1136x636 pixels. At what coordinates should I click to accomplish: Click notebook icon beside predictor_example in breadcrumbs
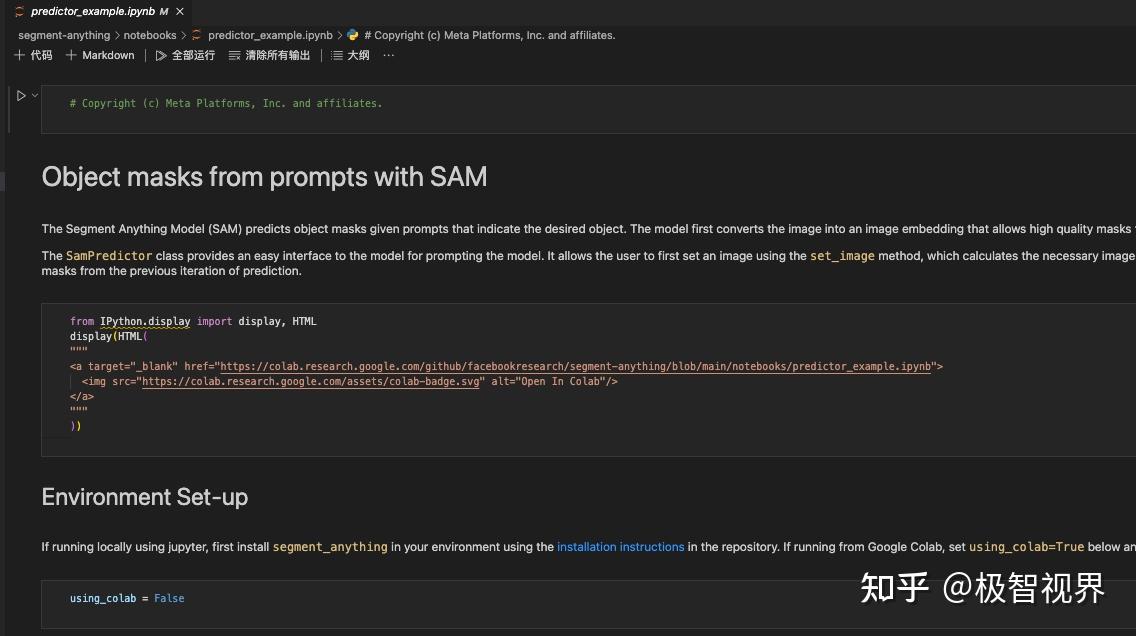click(197, 34)
